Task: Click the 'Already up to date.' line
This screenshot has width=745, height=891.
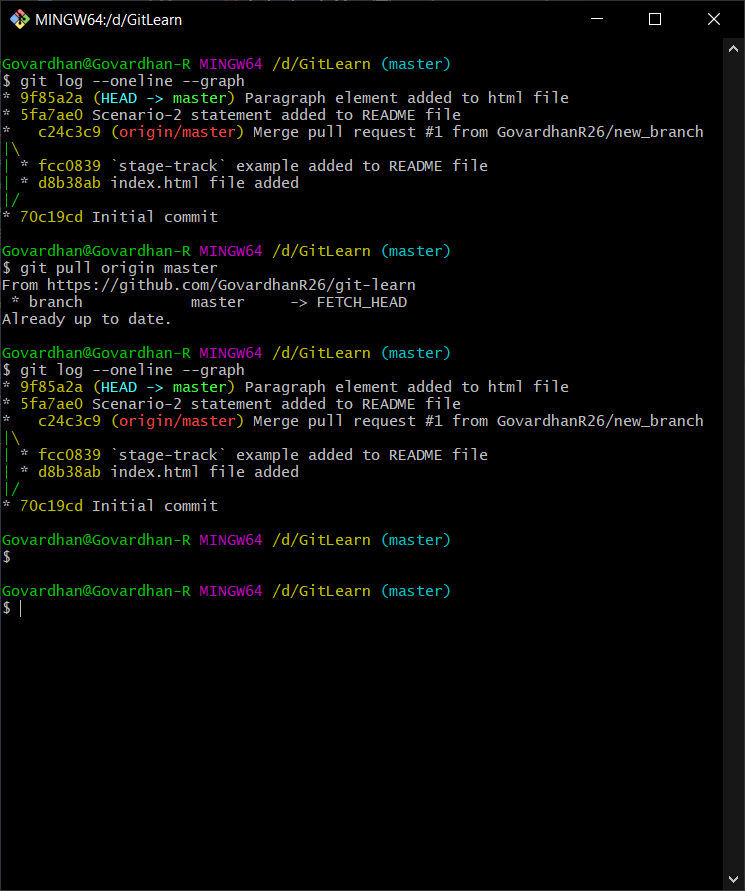Action: [86, 319]
